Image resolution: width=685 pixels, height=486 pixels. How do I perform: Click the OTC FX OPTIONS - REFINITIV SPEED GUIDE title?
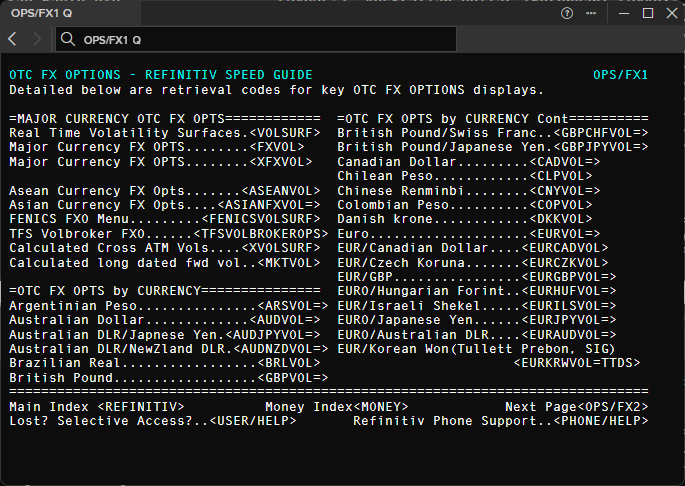pos(161,75)
